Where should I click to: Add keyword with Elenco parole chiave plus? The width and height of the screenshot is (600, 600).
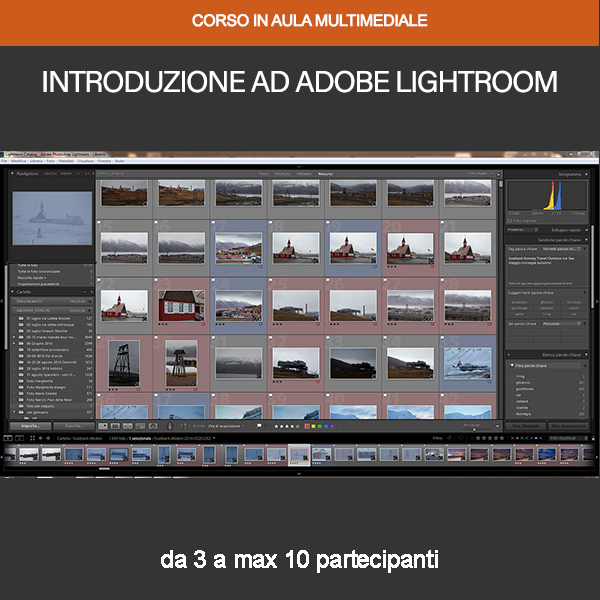tap(508, 355)
